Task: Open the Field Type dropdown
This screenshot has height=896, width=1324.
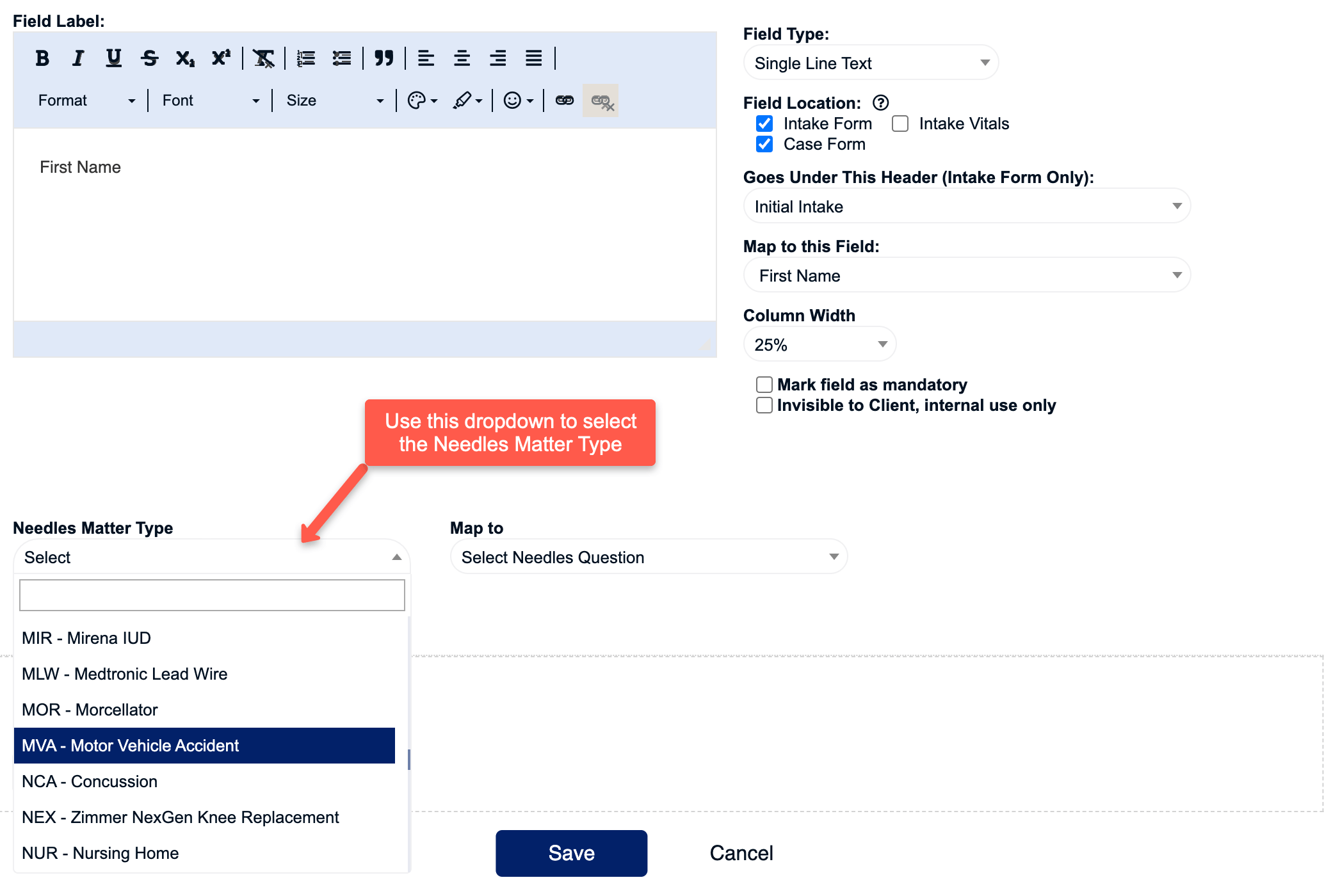Action: (x=871, y=63)
